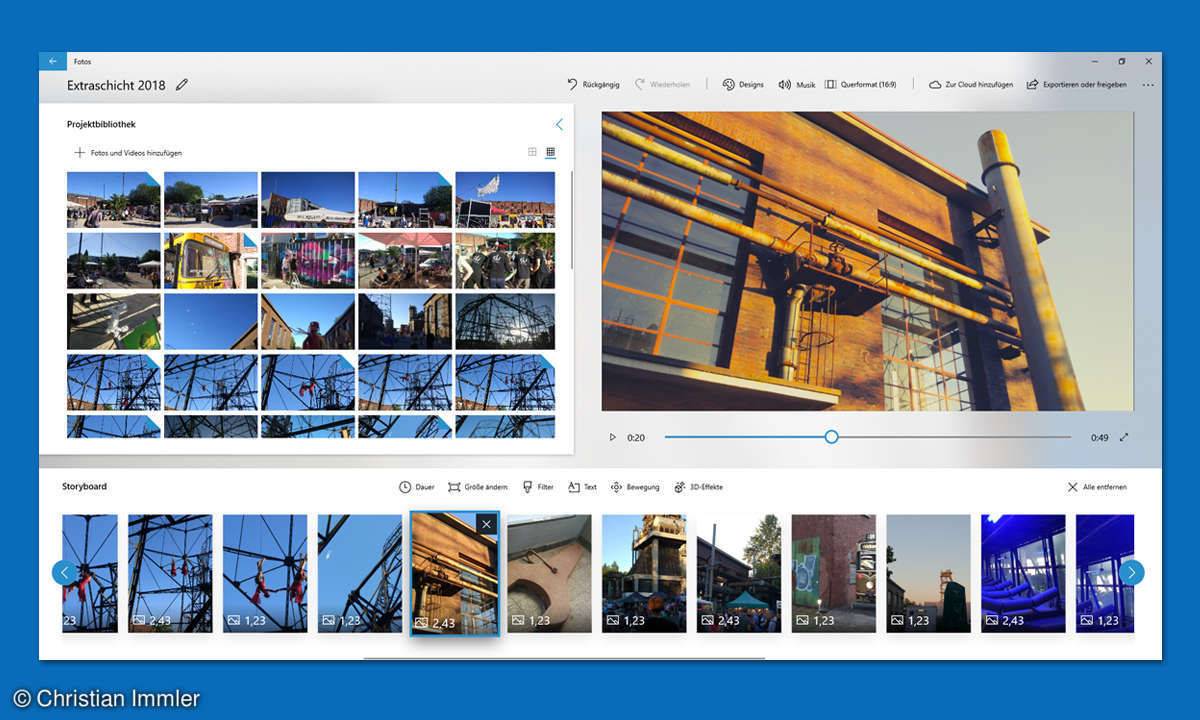Edit project title with the pencil icon
The image size is (1200, 720).
[181, 85]
